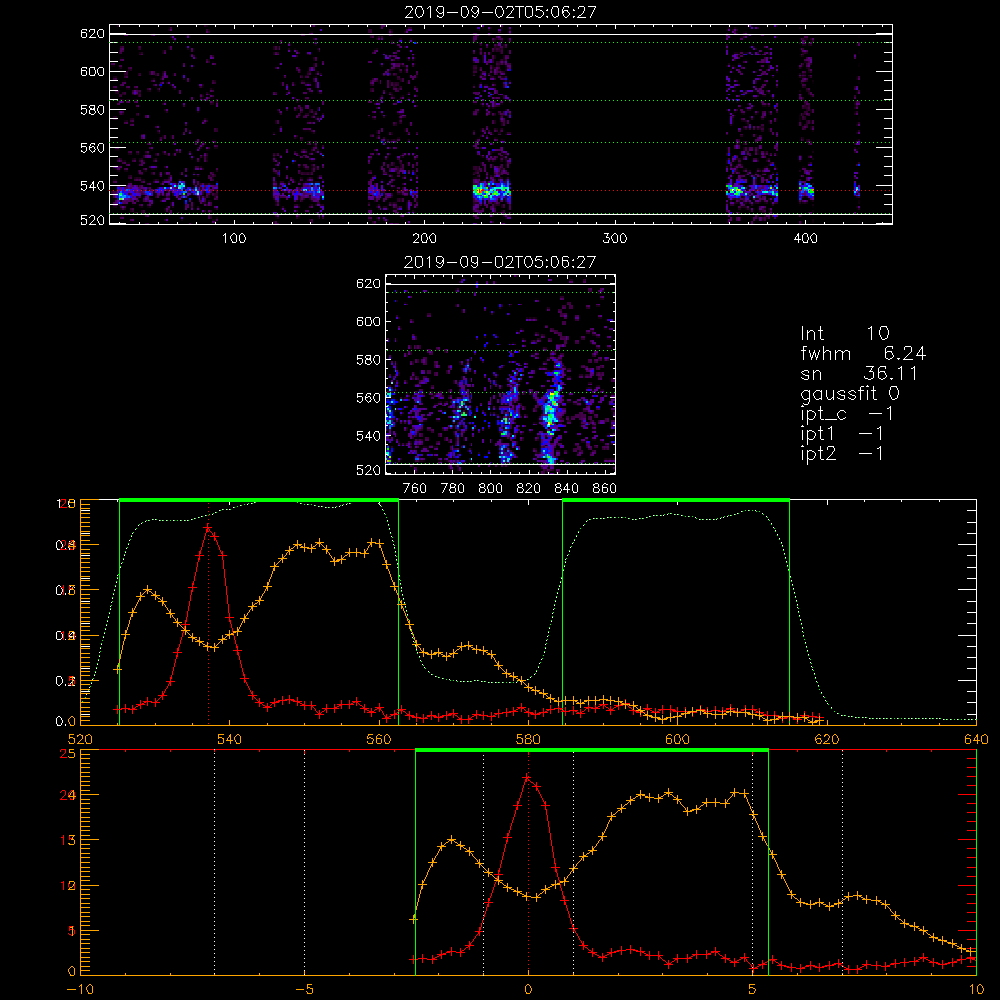The height and width of the screenshot is (1000, 1000).
Task: Click the emission blob near x=400 in top spectrogram
Action: click(807, 189)
